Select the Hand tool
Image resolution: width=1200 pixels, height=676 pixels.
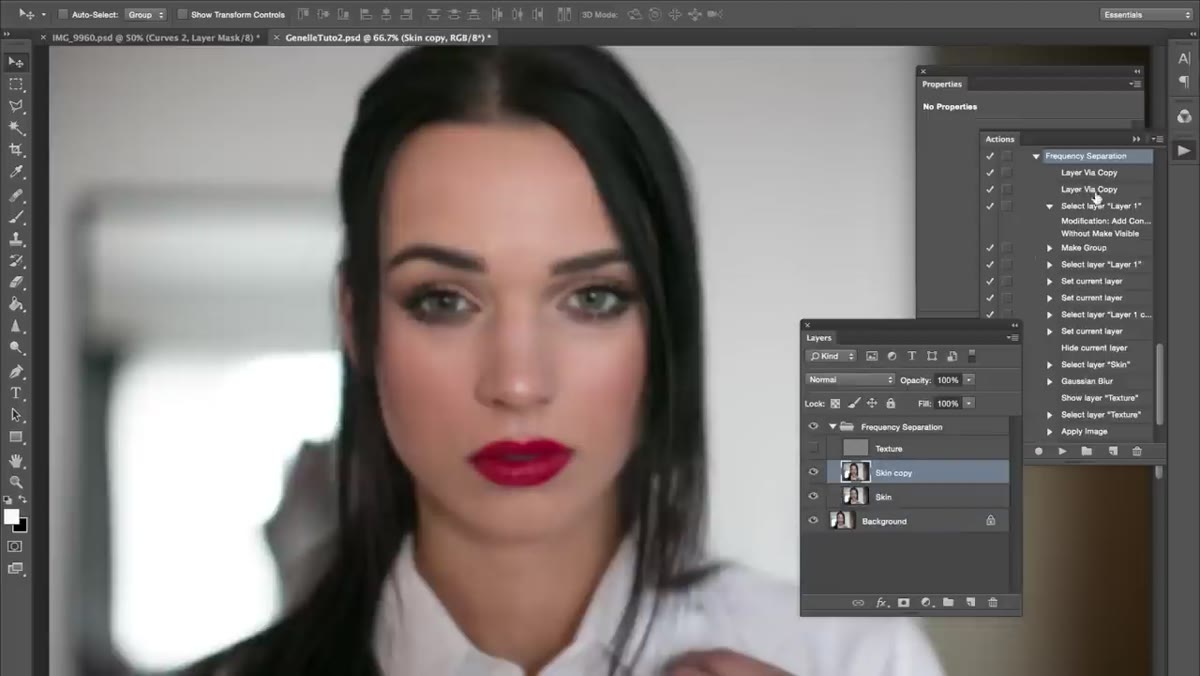[16, 461]
